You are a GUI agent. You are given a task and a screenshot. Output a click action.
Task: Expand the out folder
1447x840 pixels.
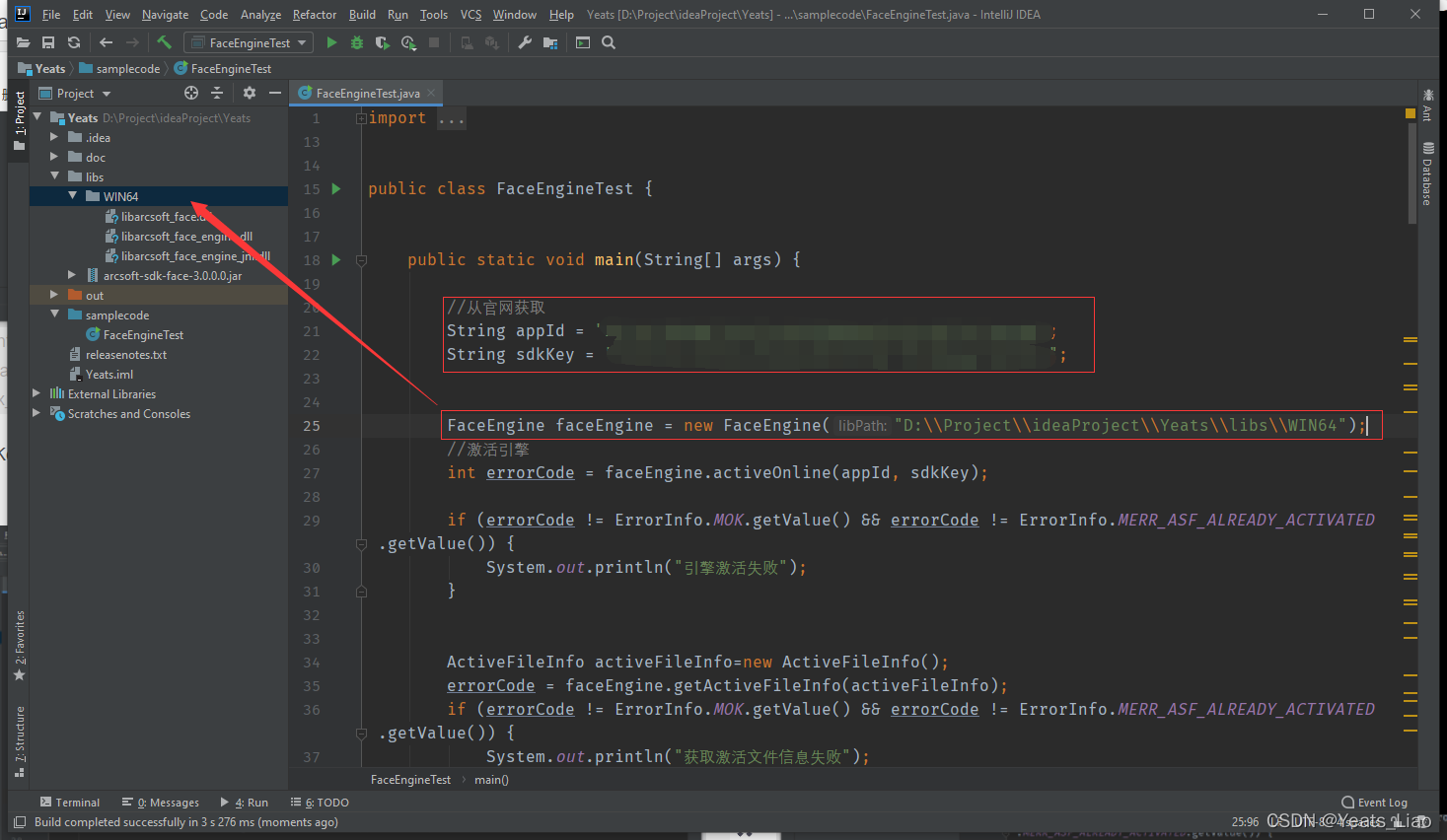click(55, 295)
